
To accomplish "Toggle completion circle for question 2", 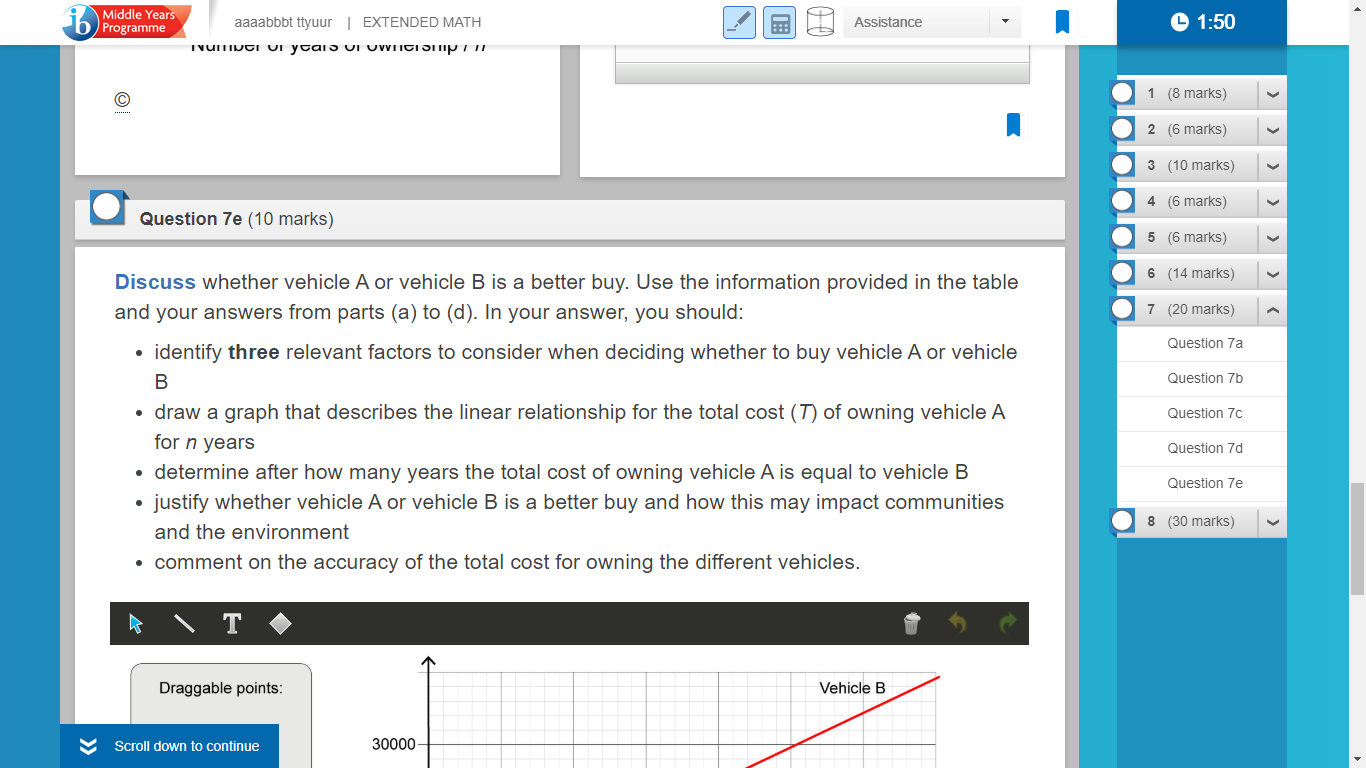I will tap(1123, 129).
